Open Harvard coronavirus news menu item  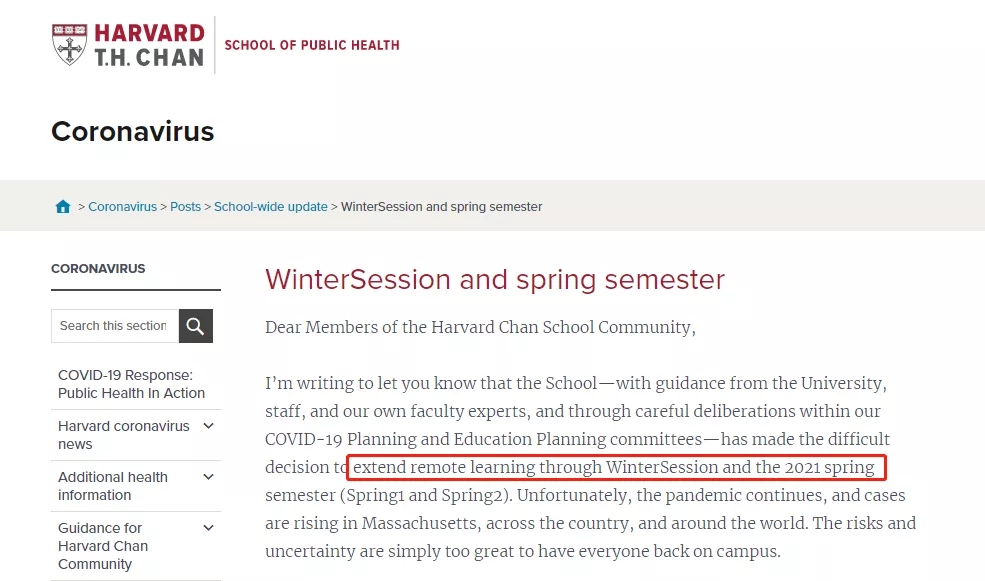[x=123, y=435]
